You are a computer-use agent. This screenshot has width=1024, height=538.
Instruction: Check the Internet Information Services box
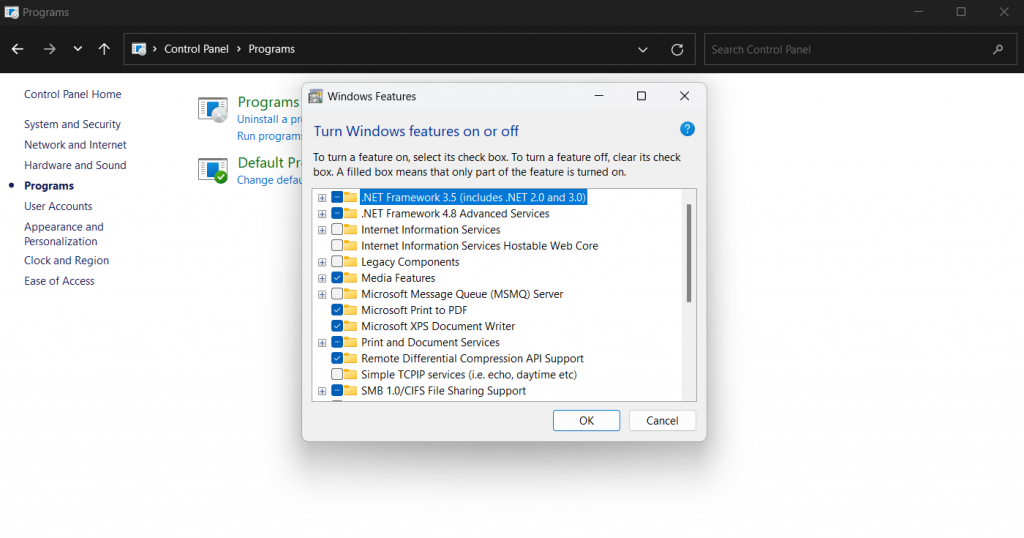tap(337, 230)
